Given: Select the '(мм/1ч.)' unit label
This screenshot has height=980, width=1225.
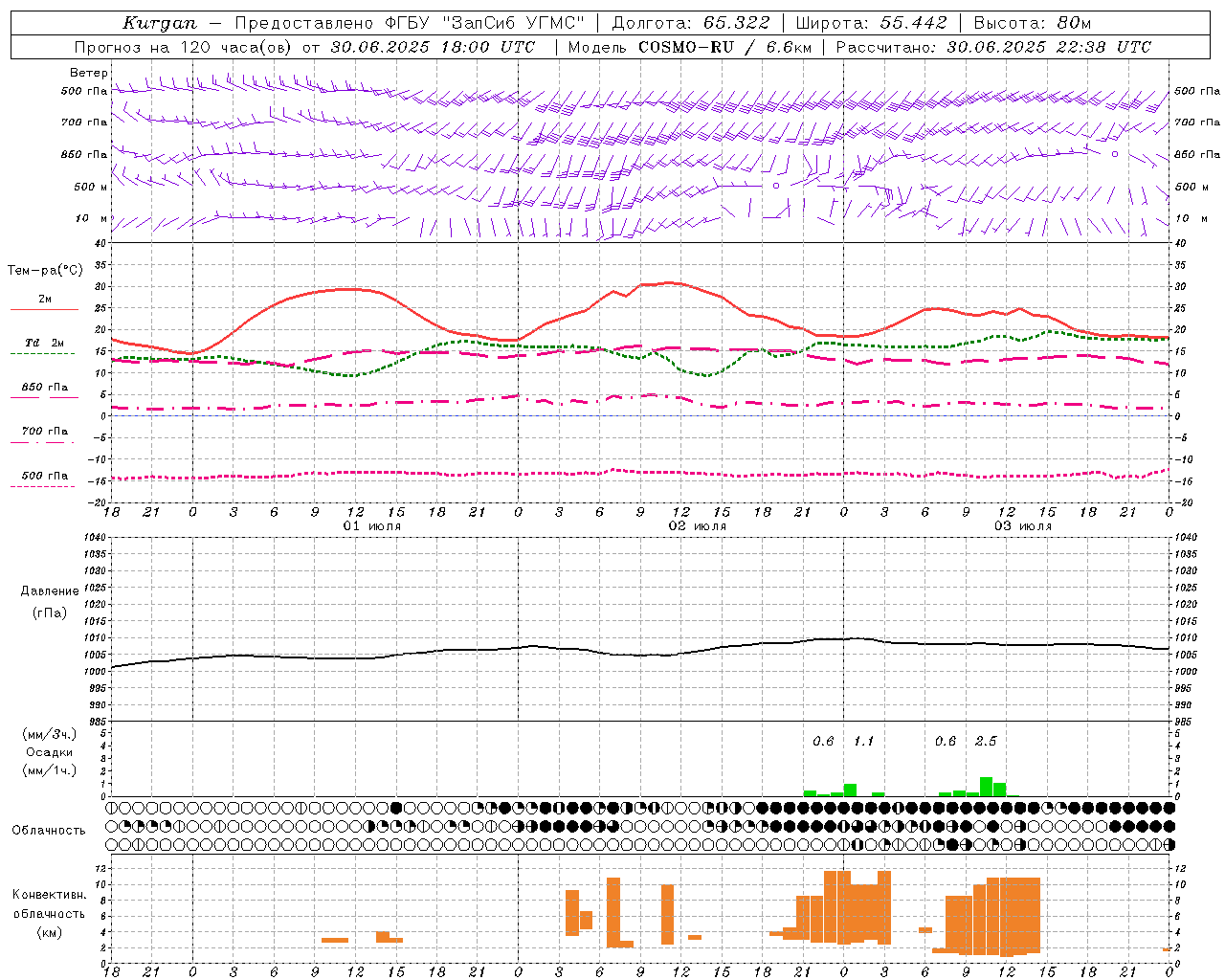Looking at the screenshot, I should (50, 770).
